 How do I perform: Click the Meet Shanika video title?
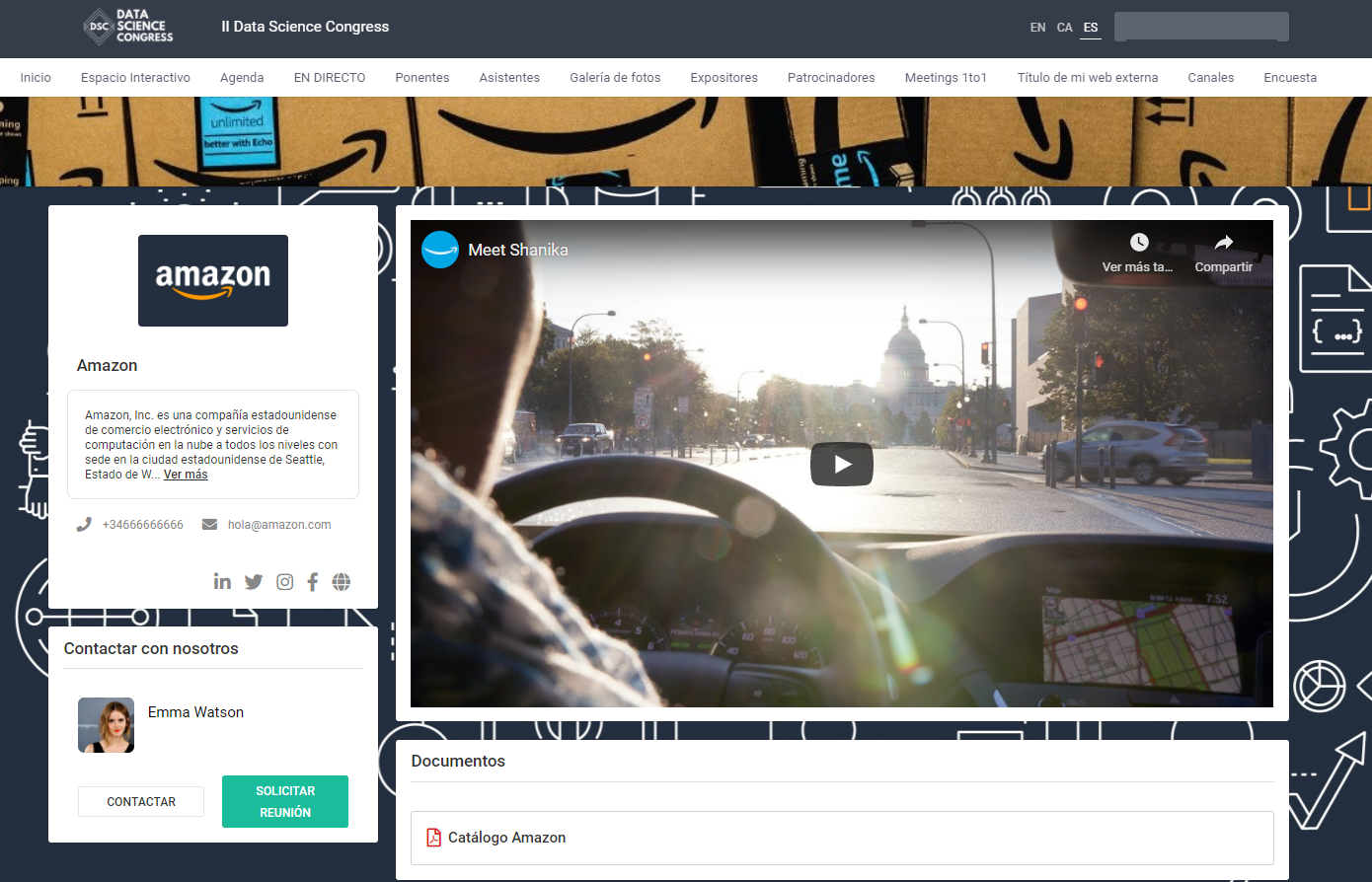pyautogui.click(x=518, y=250)
